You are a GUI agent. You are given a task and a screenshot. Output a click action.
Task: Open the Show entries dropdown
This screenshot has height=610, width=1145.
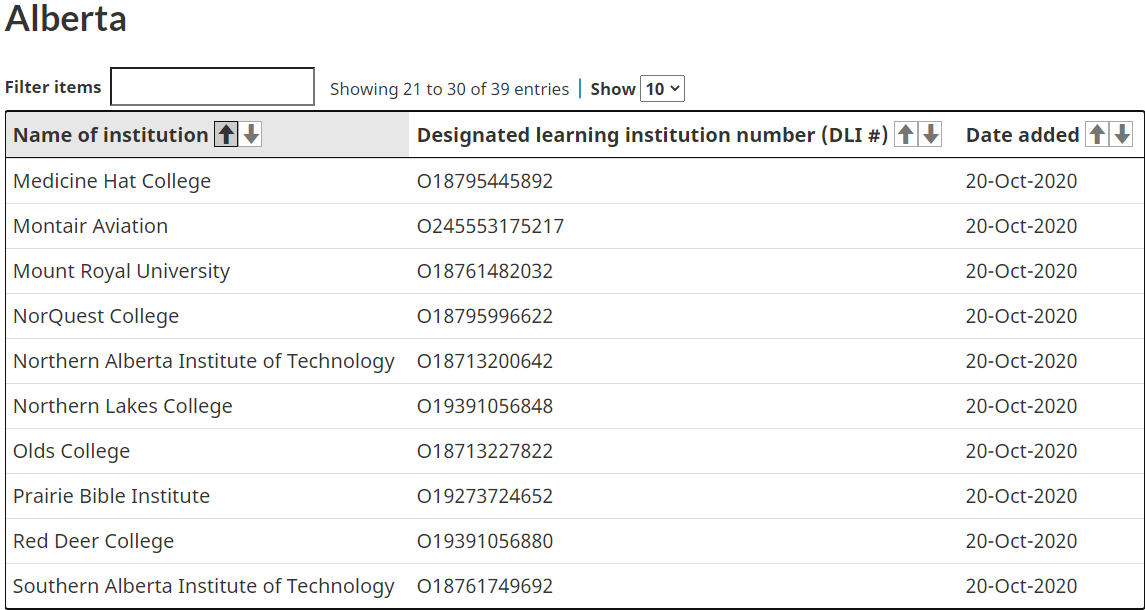coord(662,89)
